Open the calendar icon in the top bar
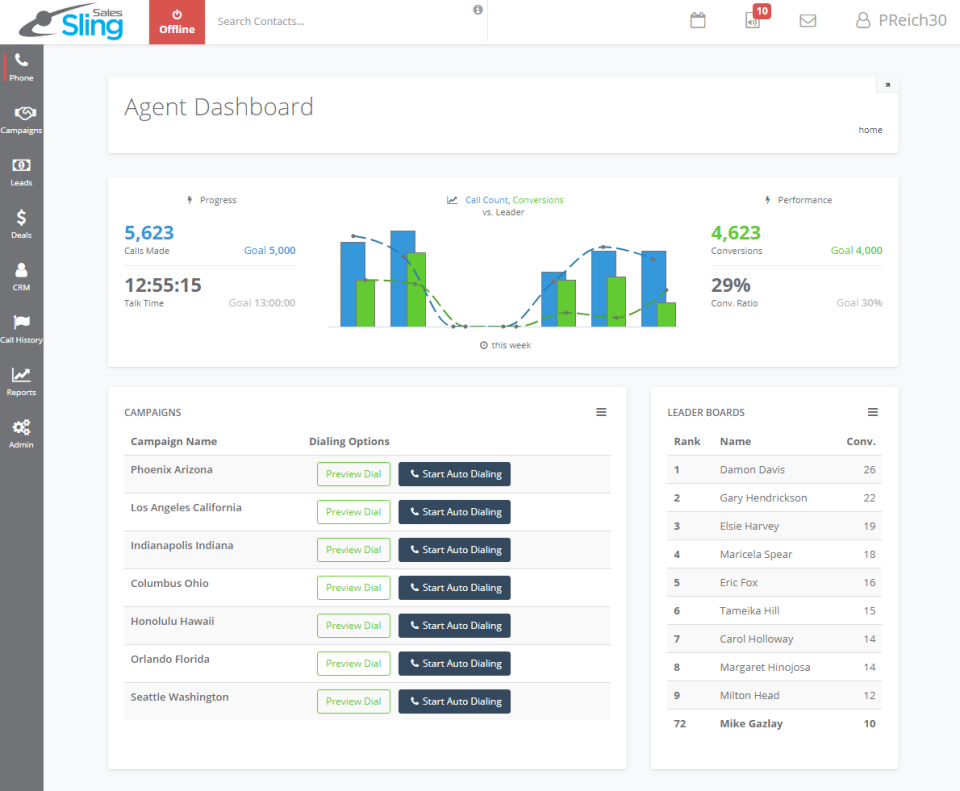 click(x=697, y=20)
